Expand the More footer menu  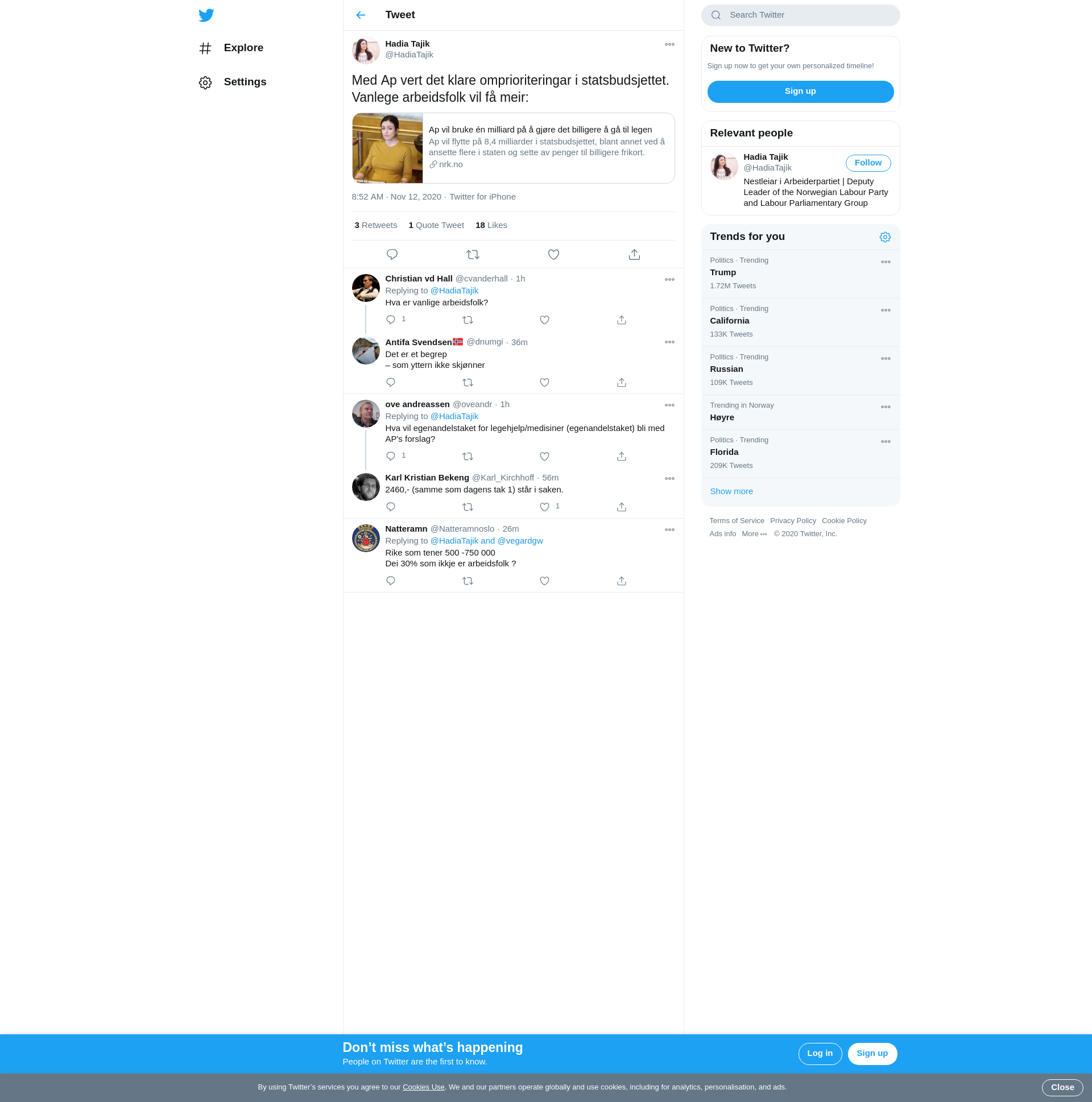754,534
